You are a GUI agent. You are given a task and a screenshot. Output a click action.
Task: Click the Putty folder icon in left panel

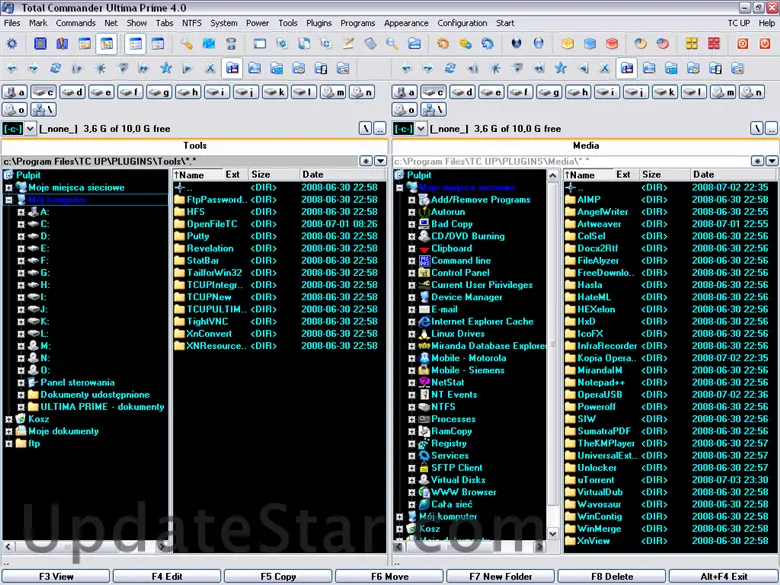pyautogui.click(x=180, y=236)
